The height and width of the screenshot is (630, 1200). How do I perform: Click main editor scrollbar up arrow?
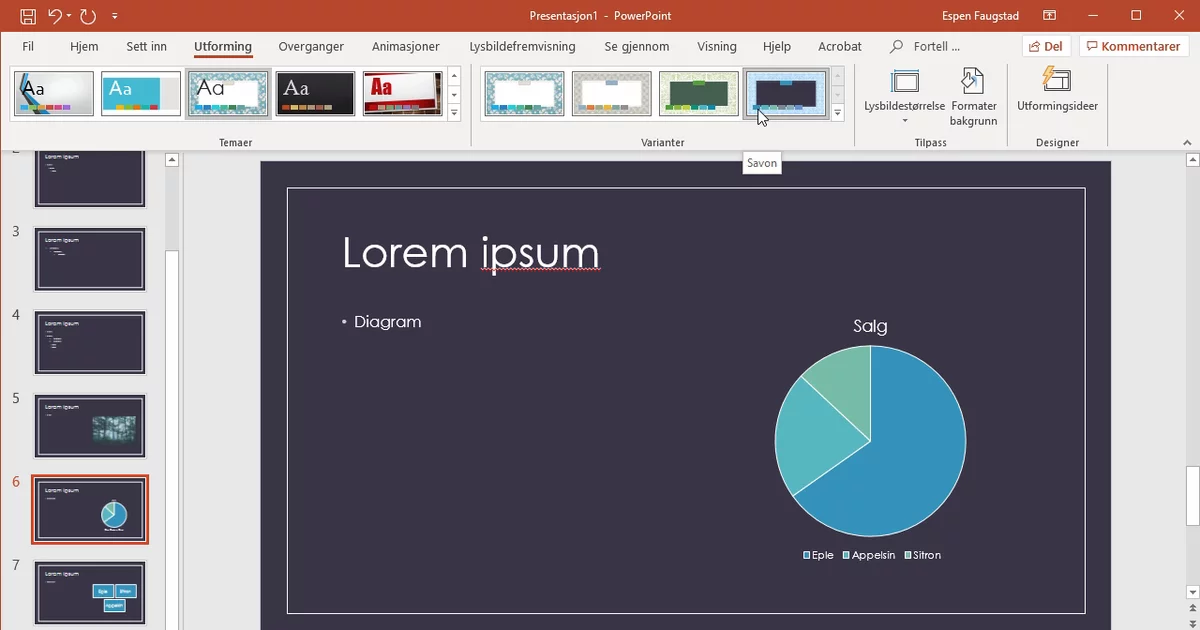[x=1191, y=160]
